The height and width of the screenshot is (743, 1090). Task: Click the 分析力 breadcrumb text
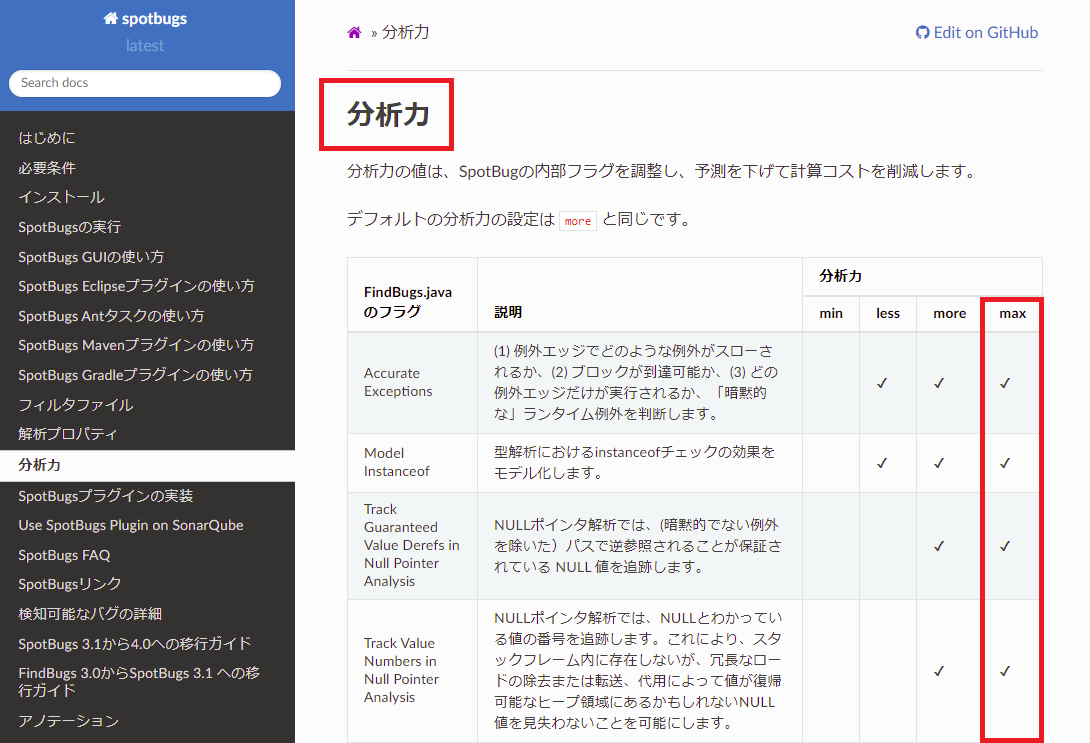click(x=405, y=33)
